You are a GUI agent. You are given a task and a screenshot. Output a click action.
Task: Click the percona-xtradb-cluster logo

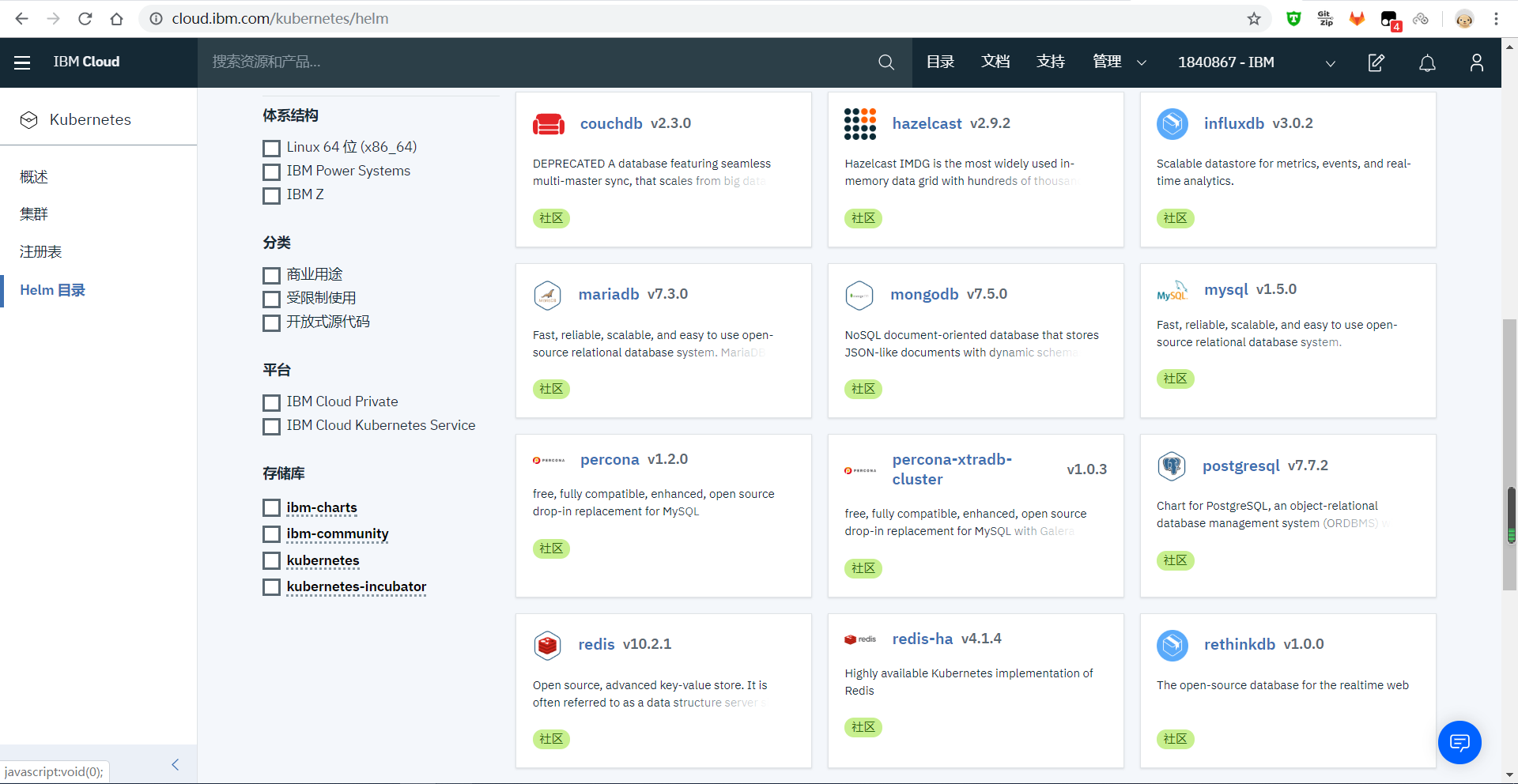(x=860, y=470)
